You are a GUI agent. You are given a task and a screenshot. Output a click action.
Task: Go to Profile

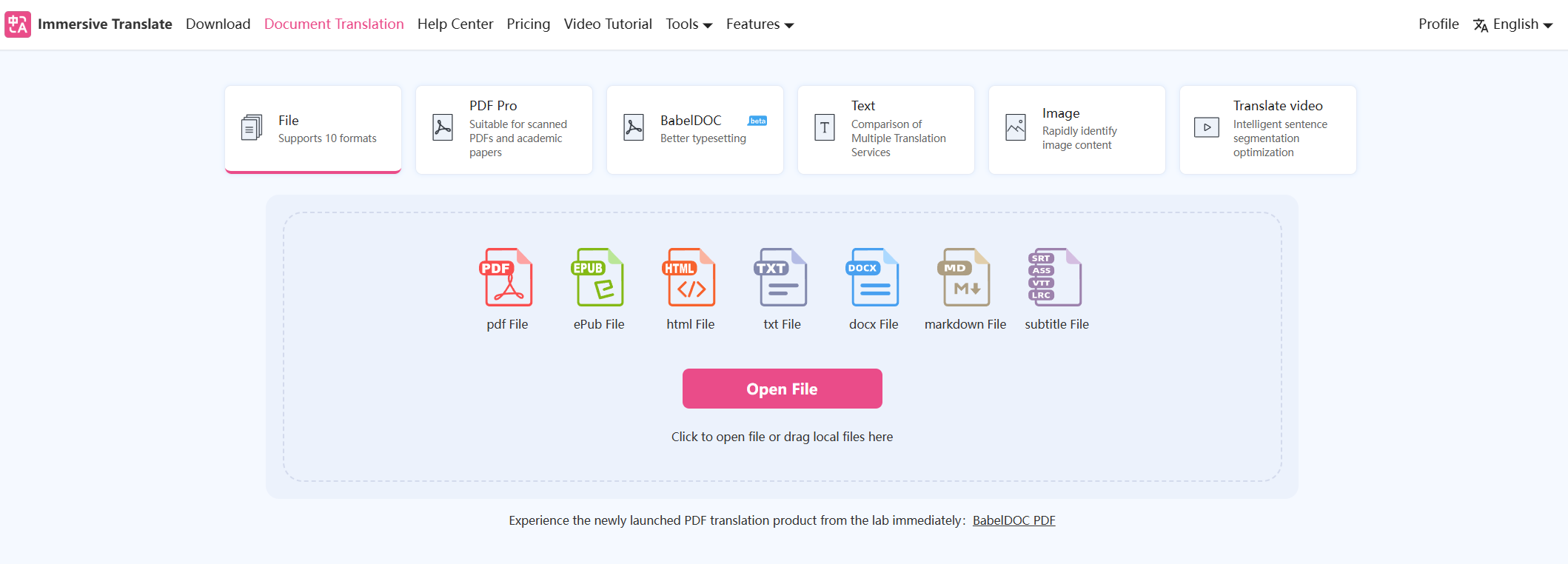[1438, 24]
